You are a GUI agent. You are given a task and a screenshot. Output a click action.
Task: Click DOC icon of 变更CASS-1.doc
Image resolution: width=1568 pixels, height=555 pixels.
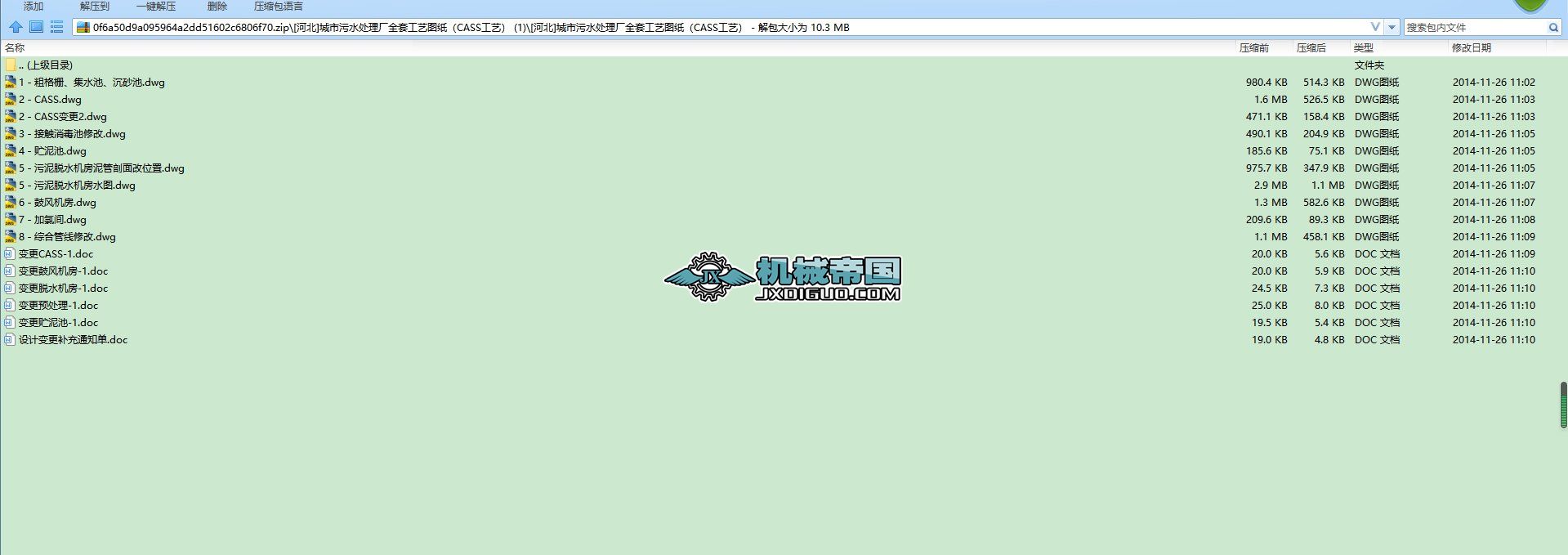click(x=10, y=253)
